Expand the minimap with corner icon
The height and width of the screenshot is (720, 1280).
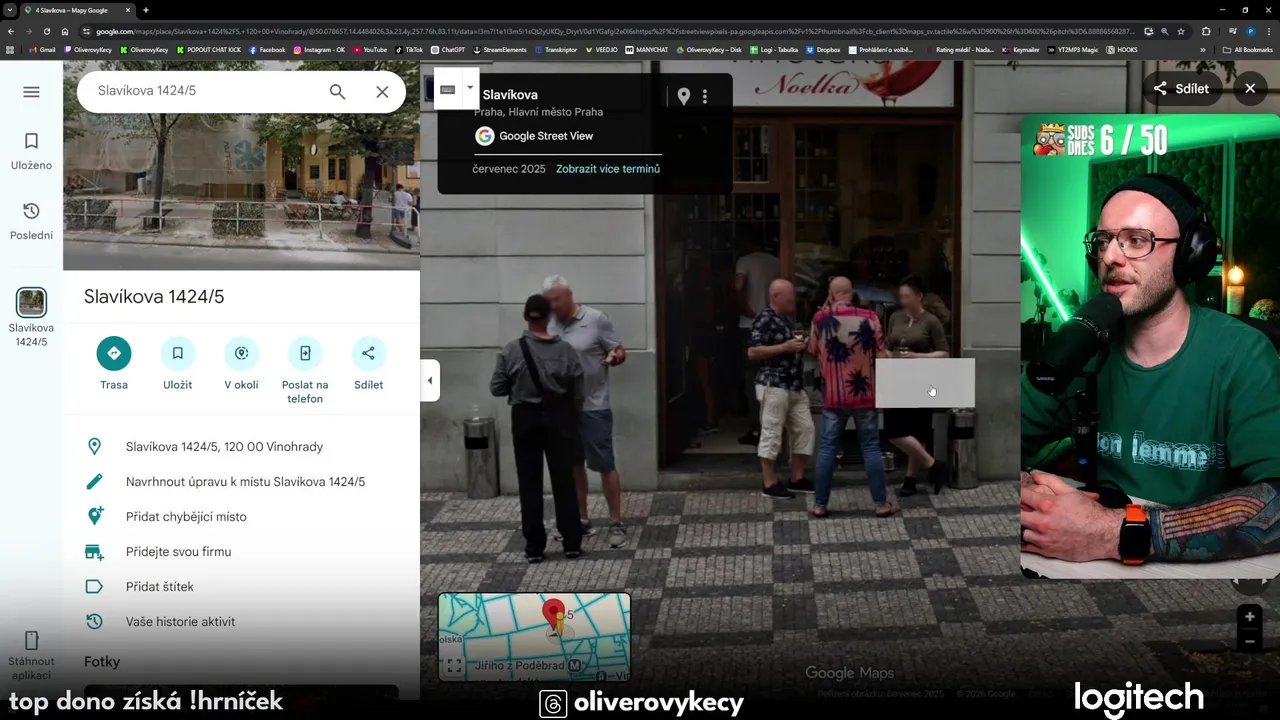click(x=453, y=666)
